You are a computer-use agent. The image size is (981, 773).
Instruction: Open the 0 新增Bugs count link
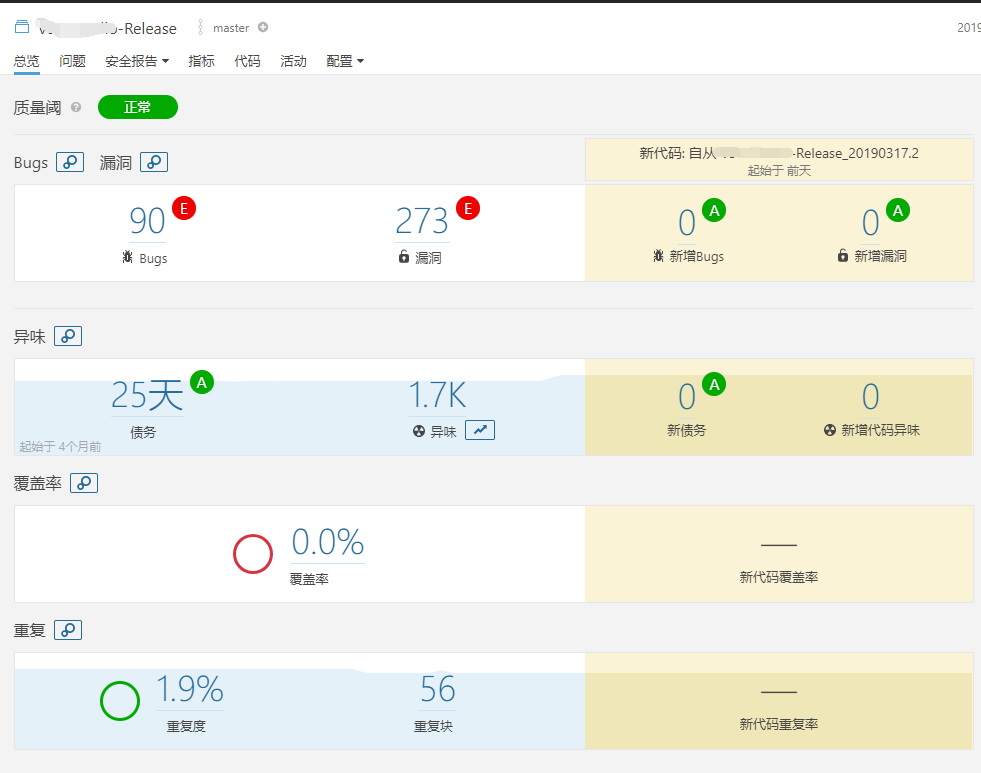(x=687, y=223)
